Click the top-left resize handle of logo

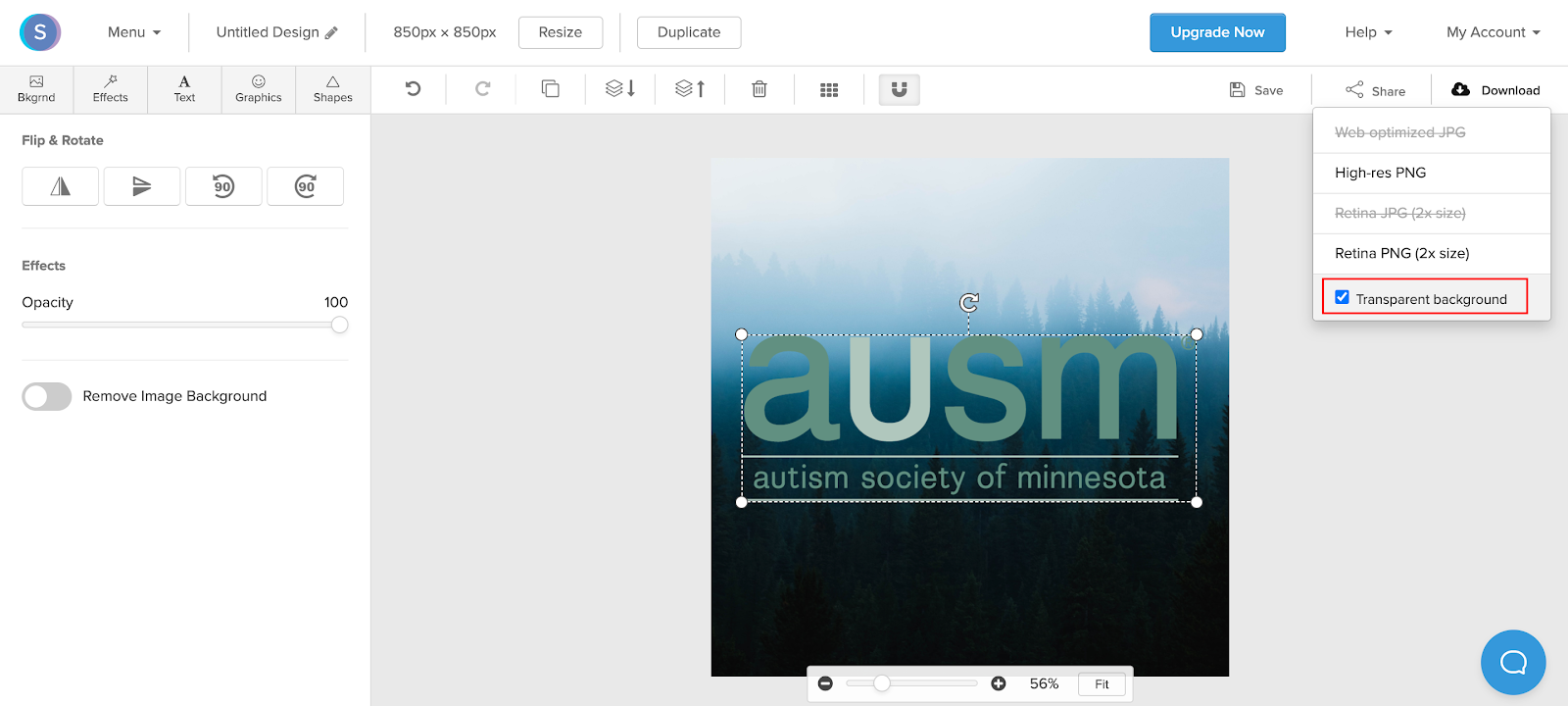[742, 334]
